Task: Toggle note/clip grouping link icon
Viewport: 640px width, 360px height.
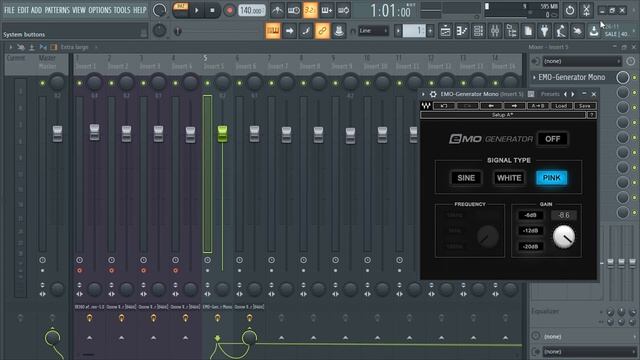Action: 322,31
